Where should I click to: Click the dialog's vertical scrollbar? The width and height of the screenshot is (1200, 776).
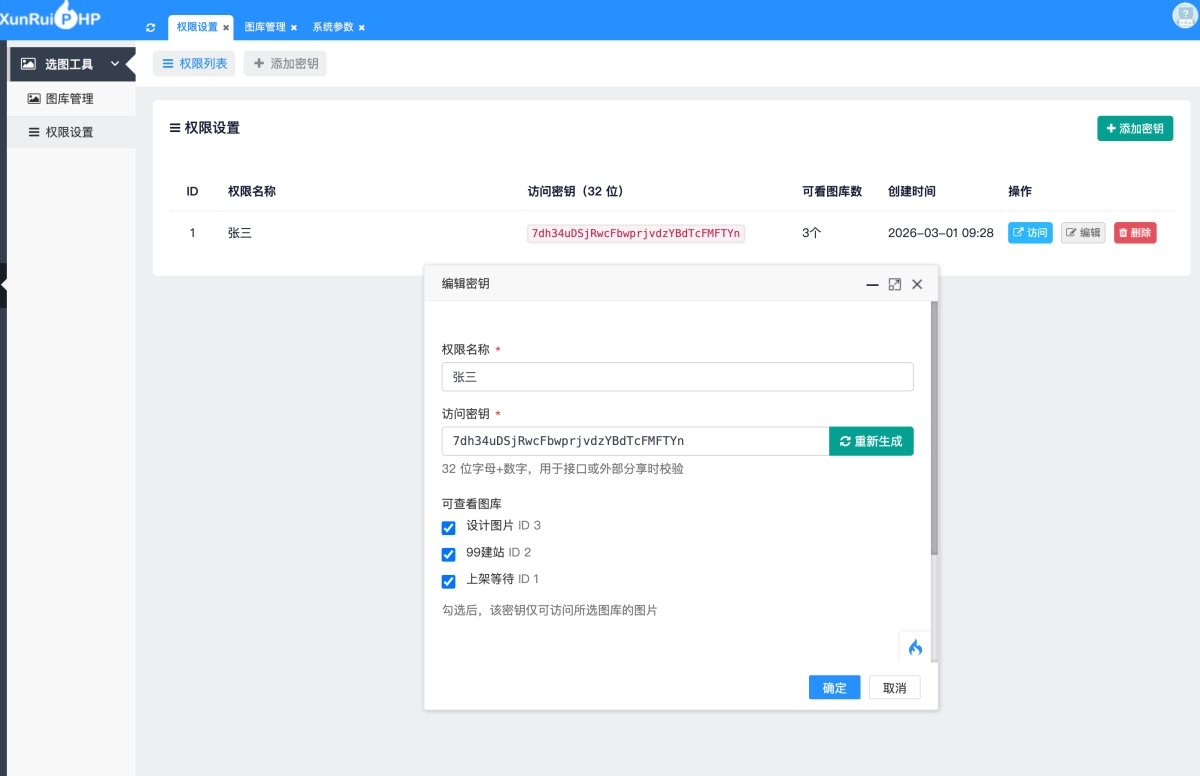click(x=934, y=430)
